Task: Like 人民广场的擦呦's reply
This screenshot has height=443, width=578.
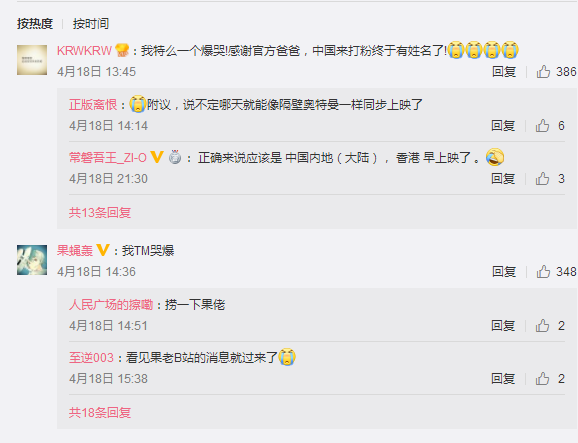Action: 542,326
